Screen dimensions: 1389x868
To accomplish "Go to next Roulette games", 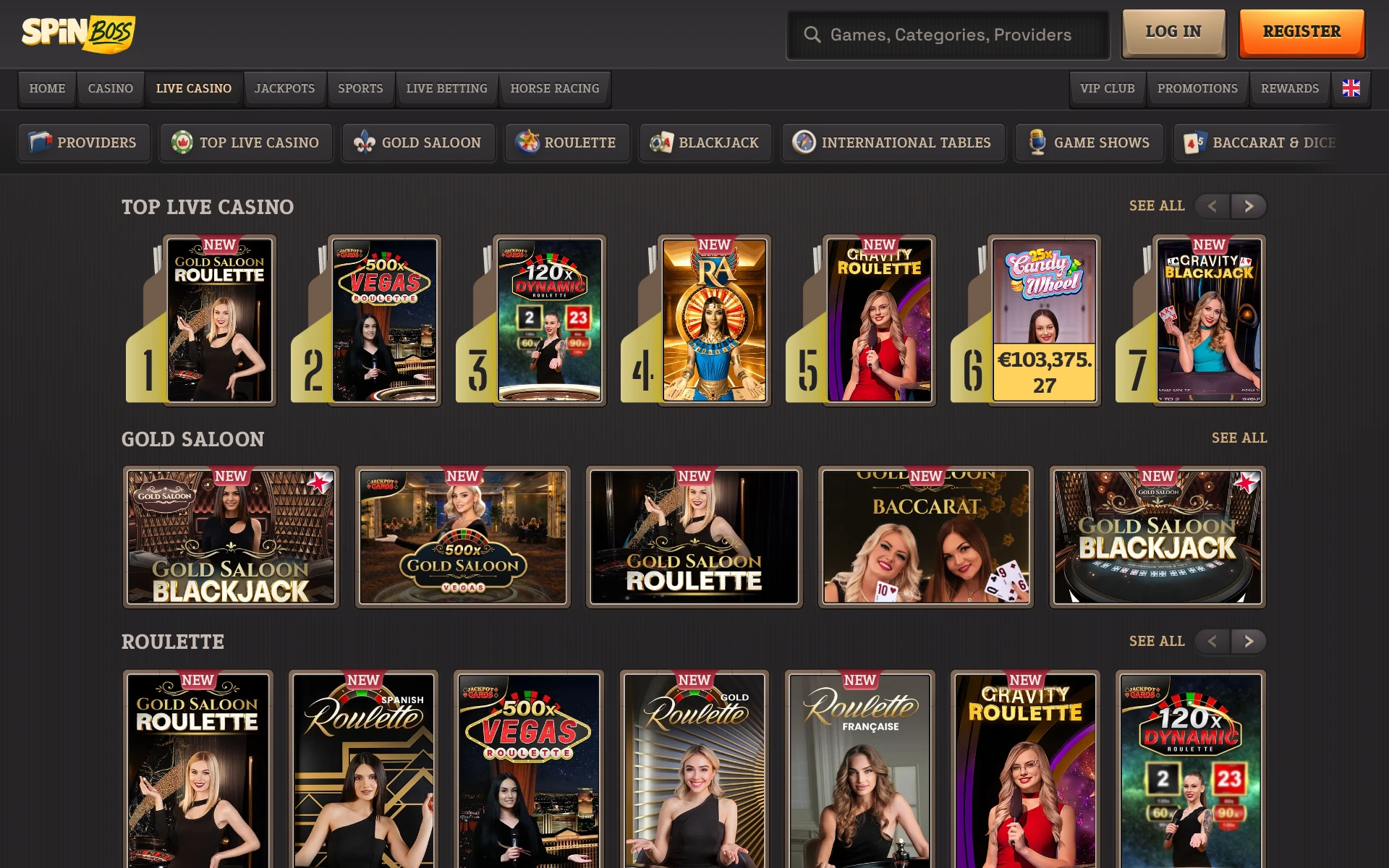I will tap(1249, 641).
